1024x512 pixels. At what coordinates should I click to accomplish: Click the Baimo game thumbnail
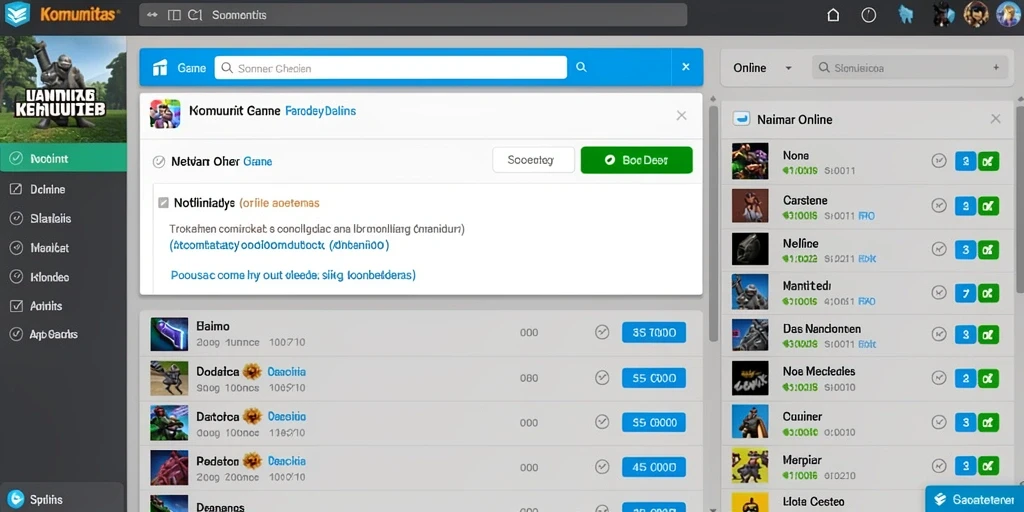(169, 334)
